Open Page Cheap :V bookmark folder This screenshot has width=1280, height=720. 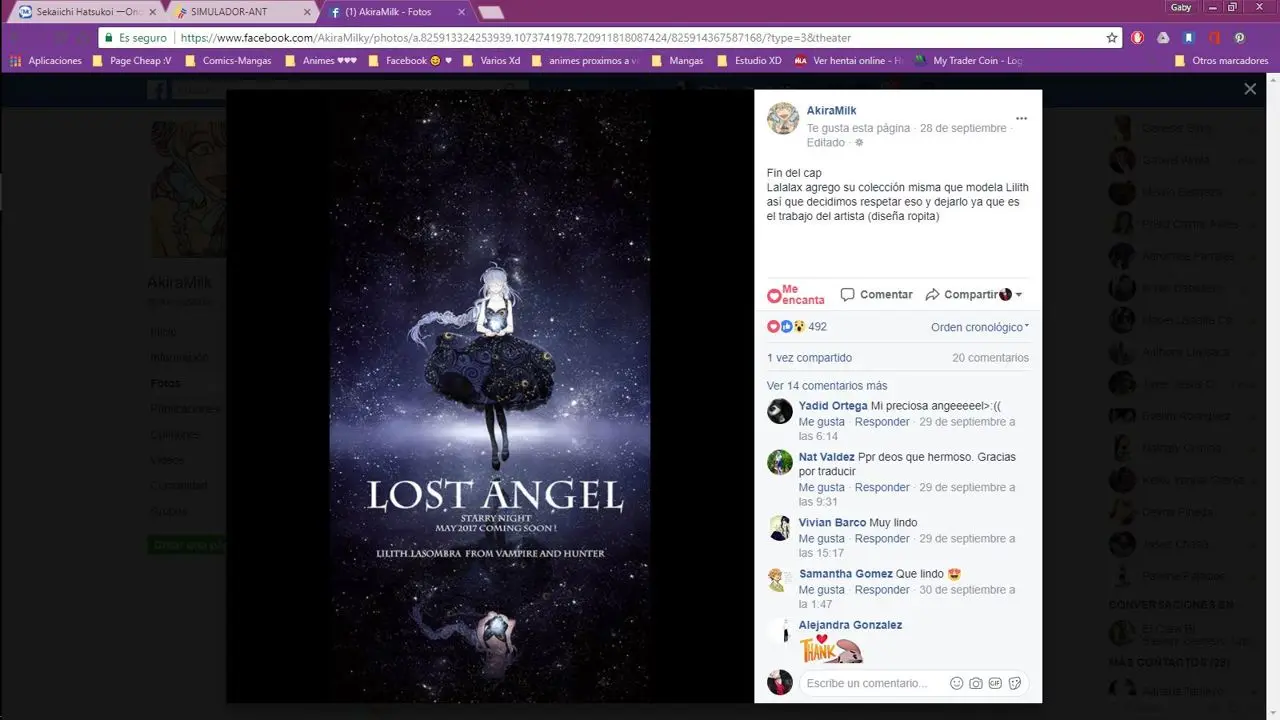pos(132,60)
